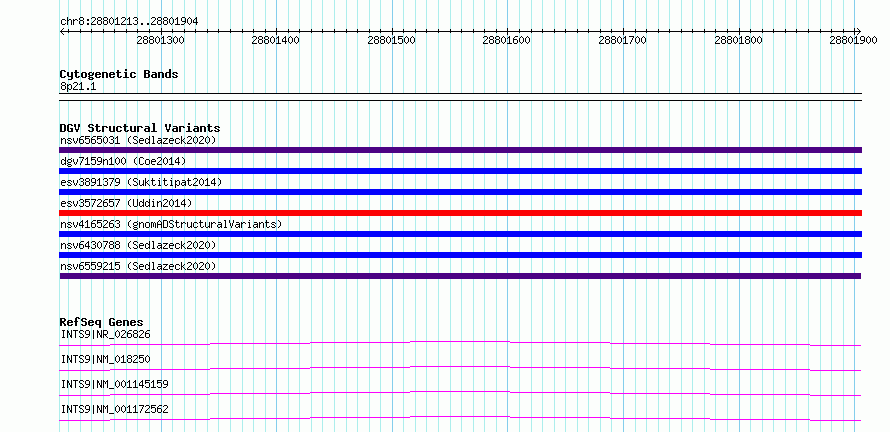Select the blue bar under dgv7159n100

(461, 171)
